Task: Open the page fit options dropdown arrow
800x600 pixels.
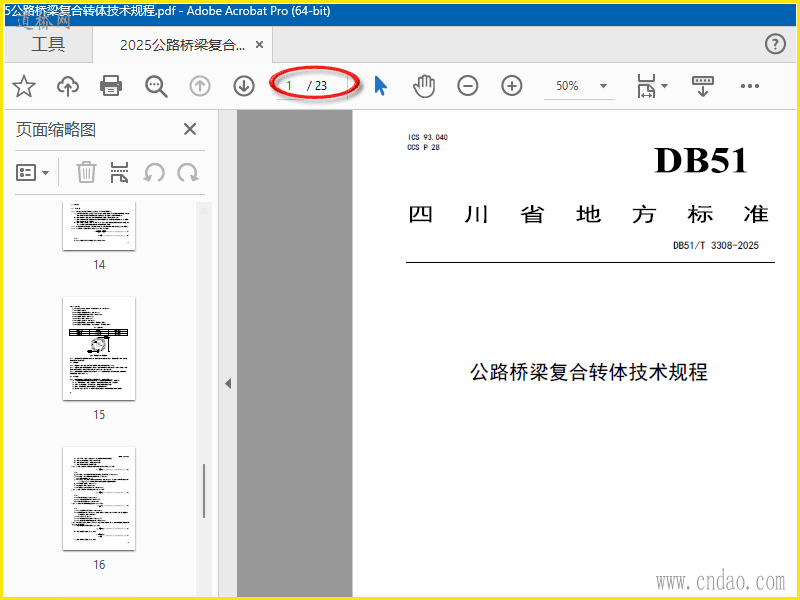Action: (x=664, y=86)
